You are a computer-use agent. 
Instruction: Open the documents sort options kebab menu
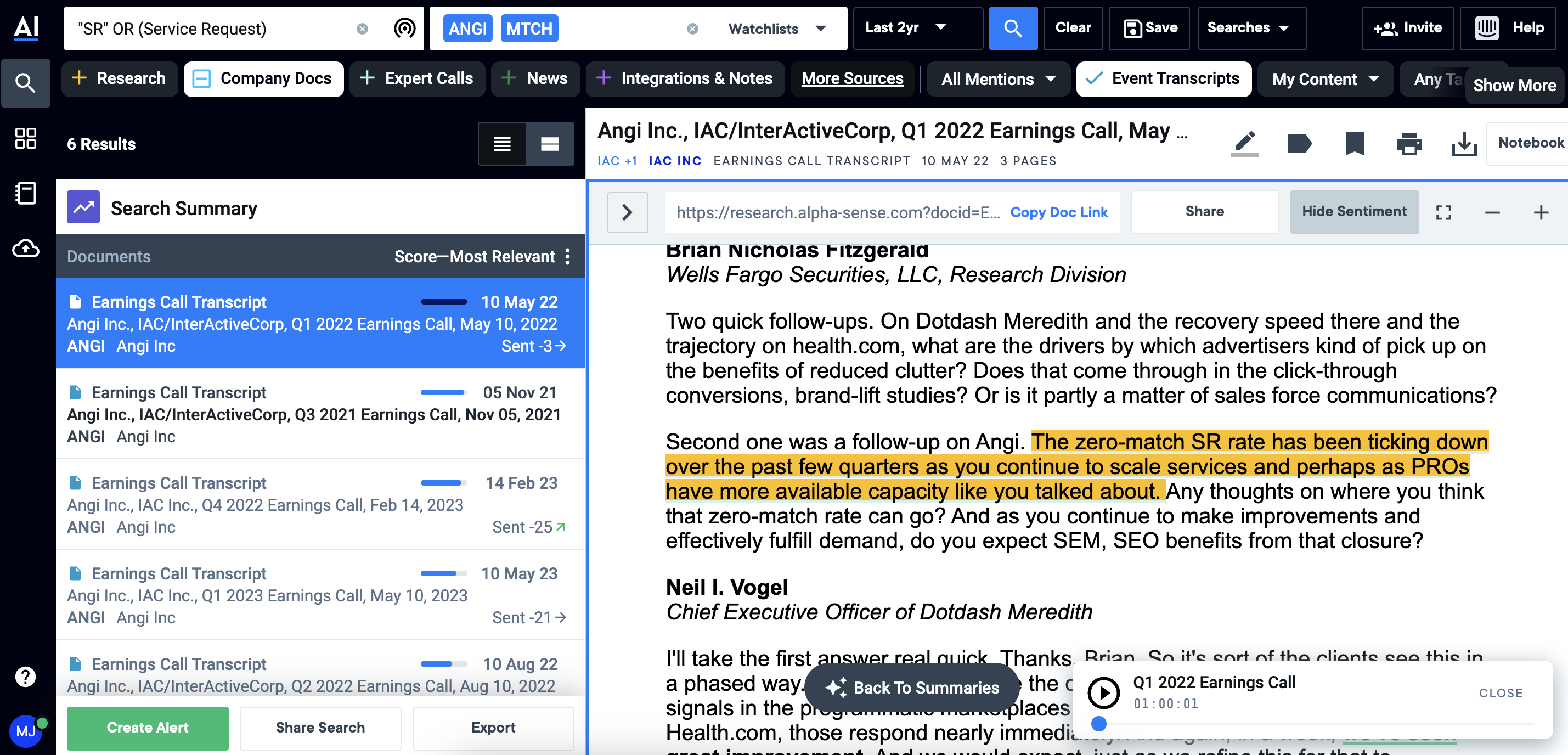[x=567, y=256]
